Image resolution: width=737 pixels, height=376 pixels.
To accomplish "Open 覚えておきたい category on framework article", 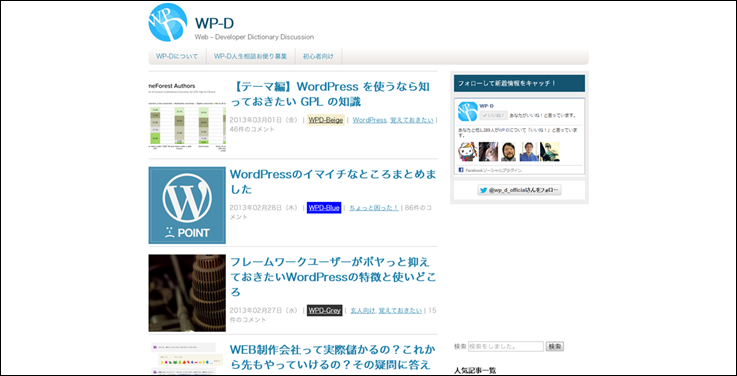I will pyautogui.click(x=400, y=311).
